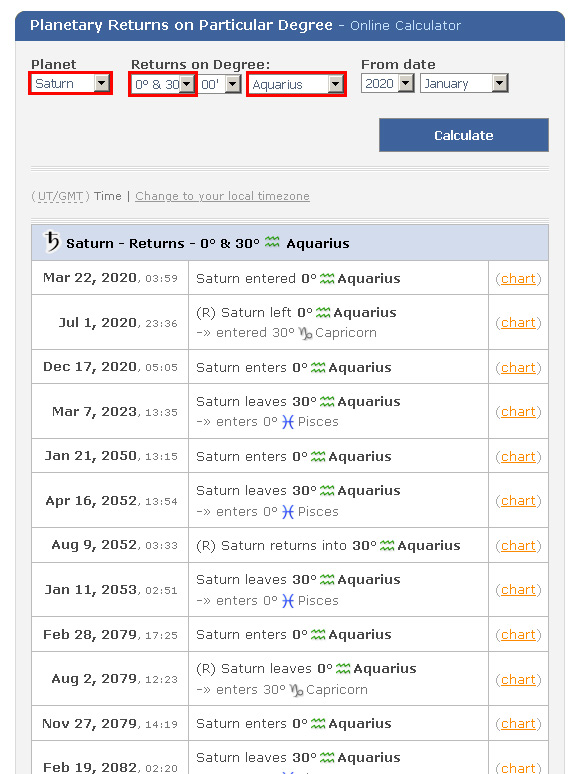Open the minutes dropdown showing 00'
580x774 pixels.
coord(220,84)
